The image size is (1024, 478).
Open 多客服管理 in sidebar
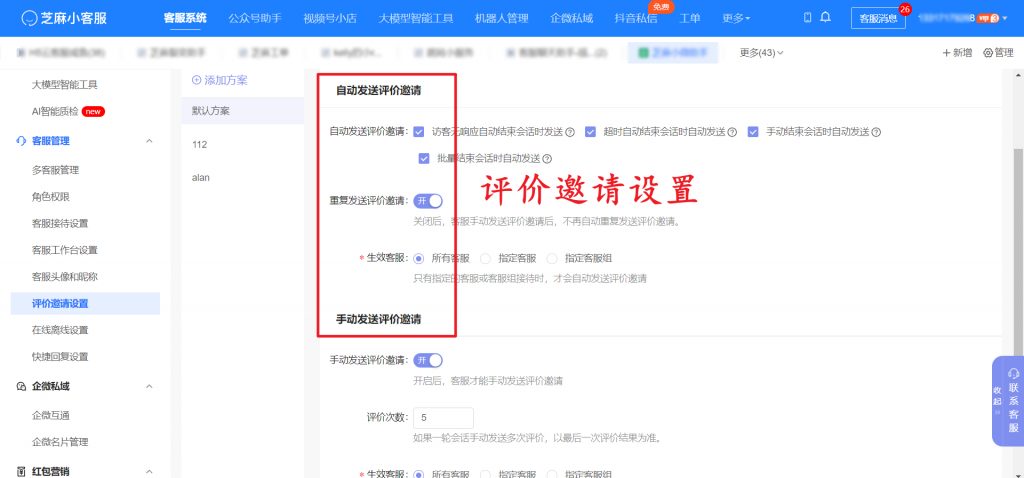click(x=56, y=170)
